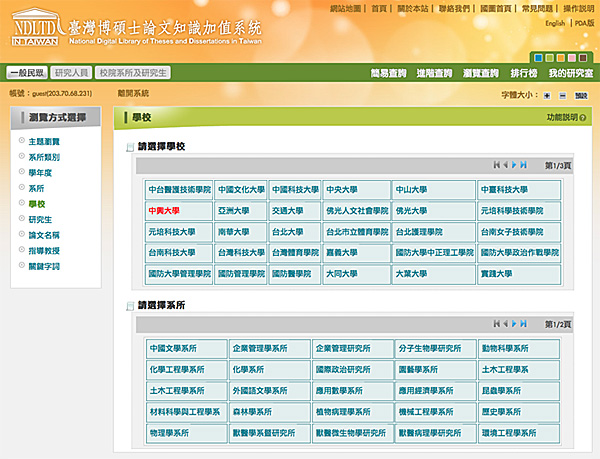Collapse the 請選擇學校 section
The height and width of the screenshot is (459, 600).
click(129, 148)
